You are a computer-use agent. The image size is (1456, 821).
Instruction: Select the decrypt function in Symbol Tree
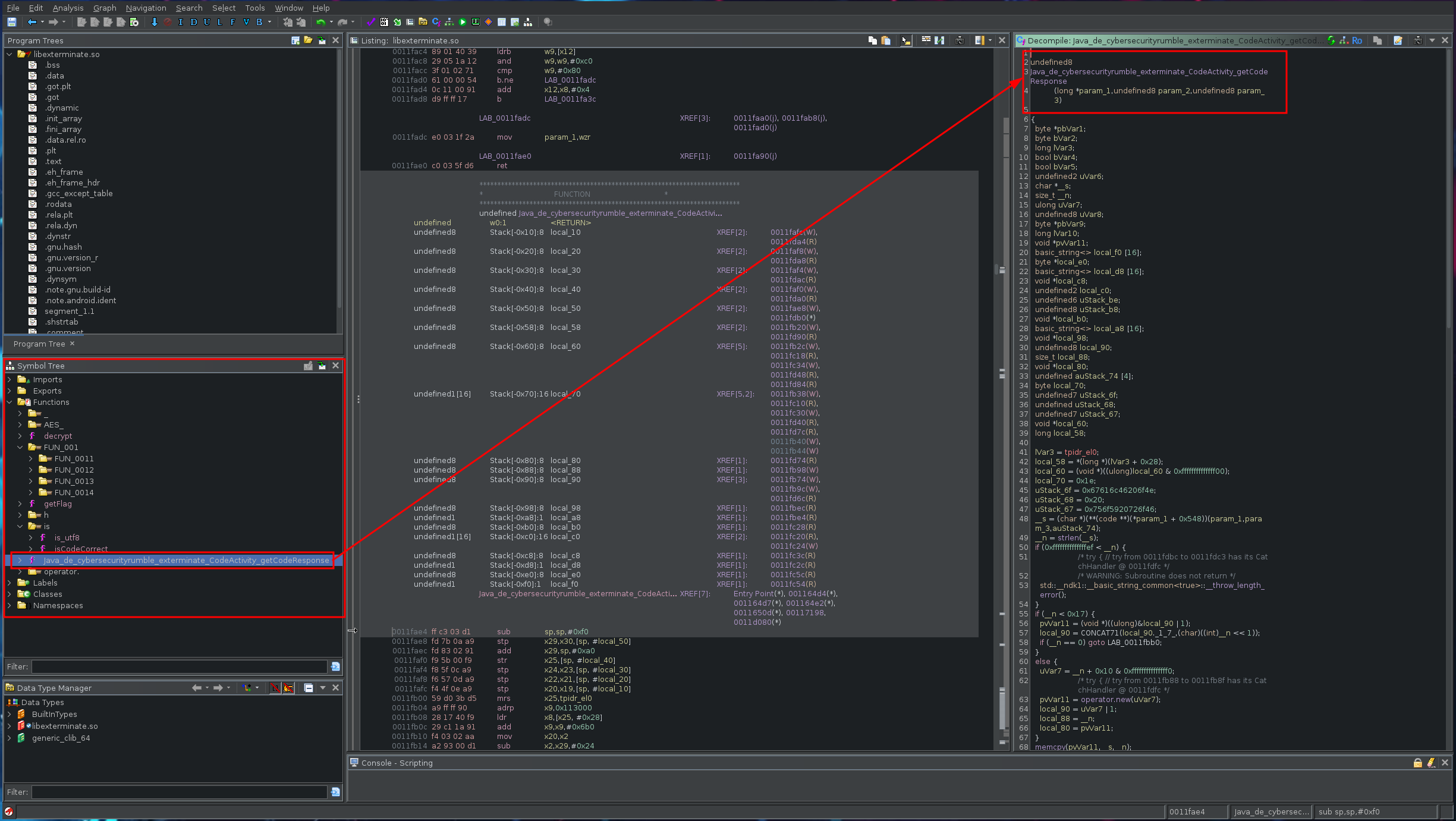(x=58, y=436)
